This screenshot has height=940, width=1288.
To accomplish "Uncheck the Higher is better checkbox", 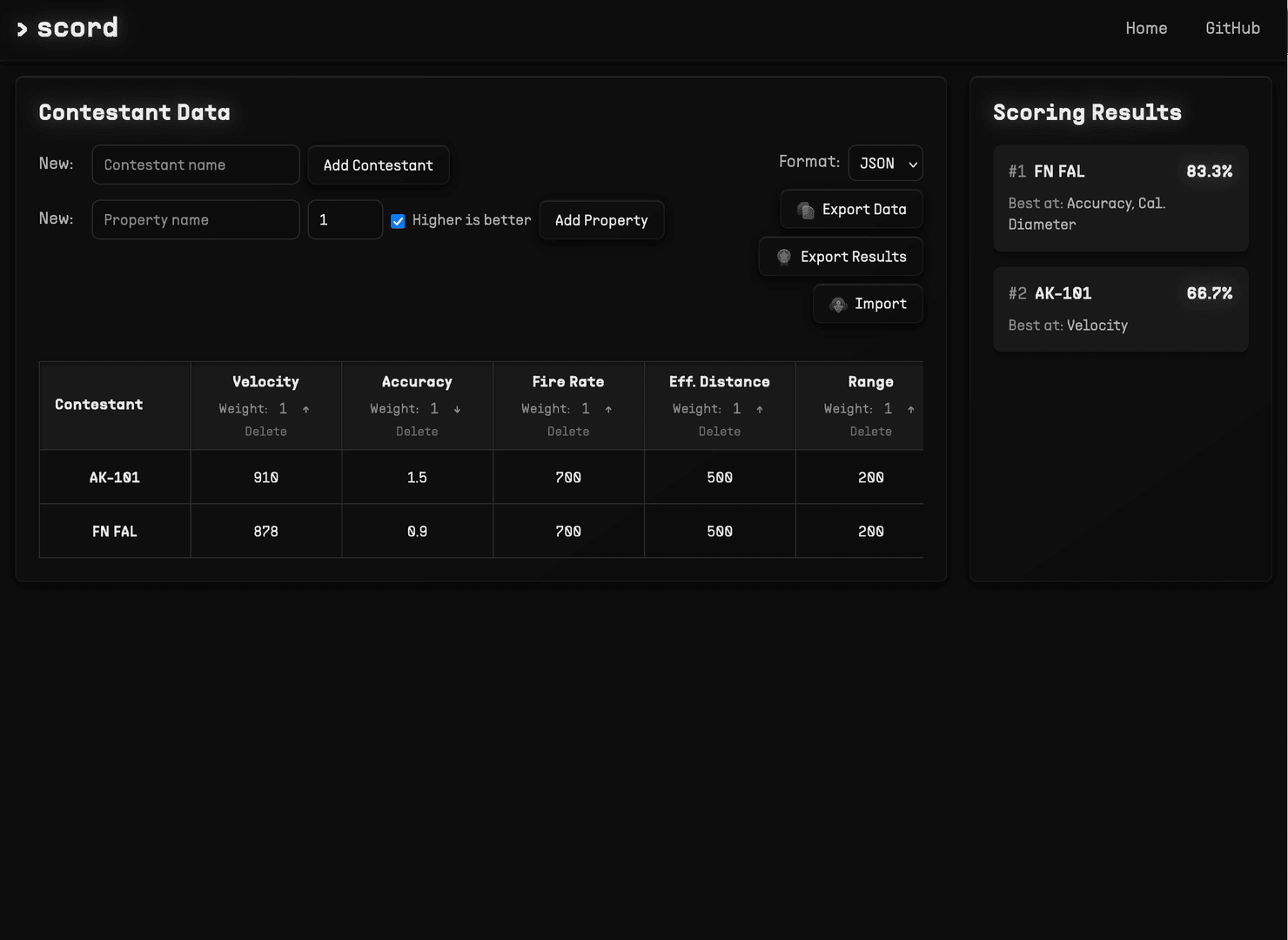I will tap(398, 221).
